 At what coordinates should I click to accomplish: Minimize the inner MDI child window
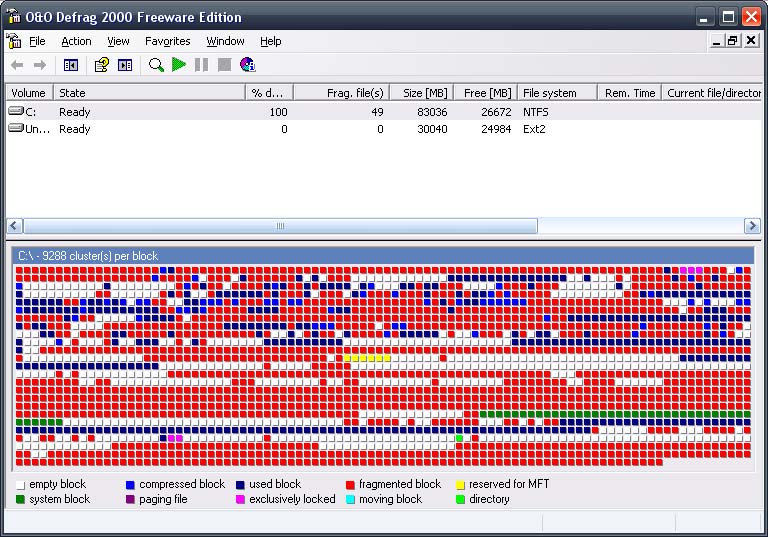click(717, 41)
